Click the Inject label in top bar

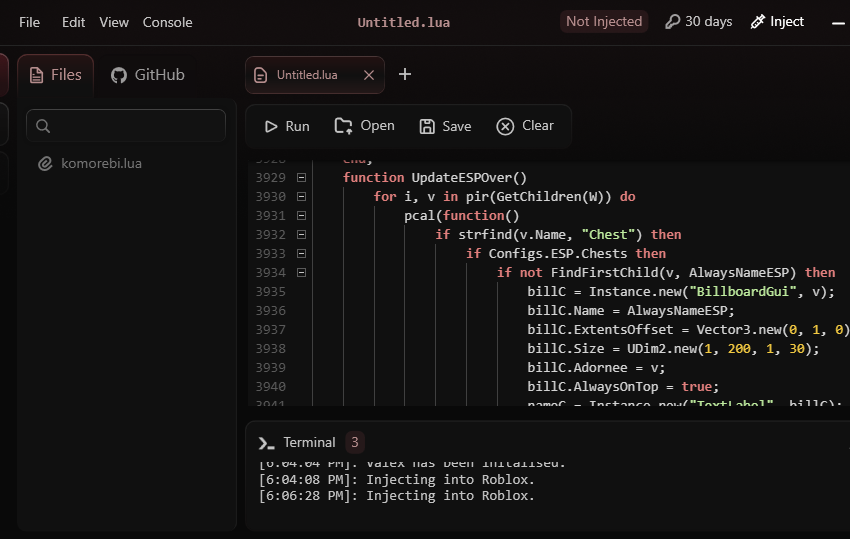point(787,22)
